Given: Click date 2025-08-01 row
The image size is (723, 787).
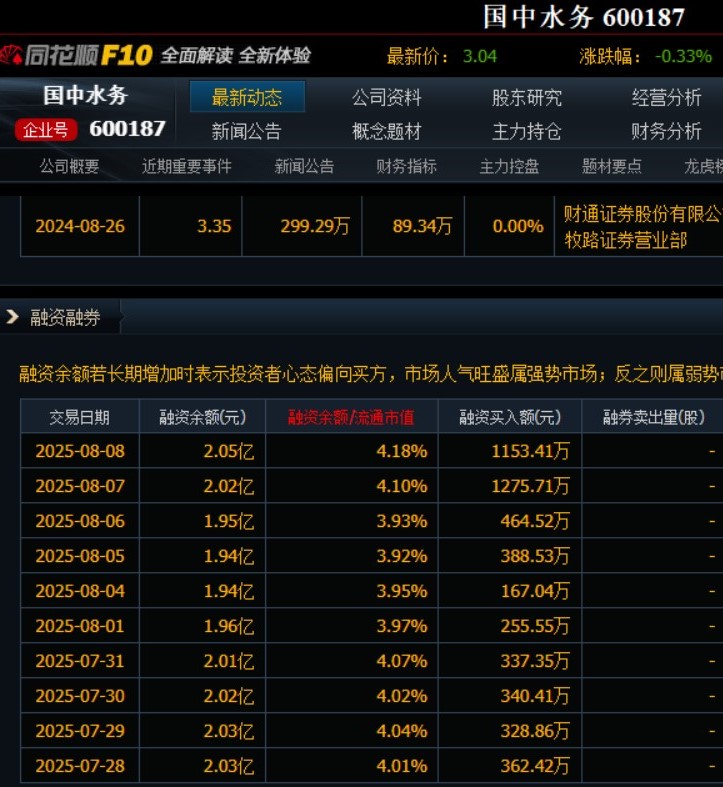Looking at the screenshot, I should click(x=80, y=626).
